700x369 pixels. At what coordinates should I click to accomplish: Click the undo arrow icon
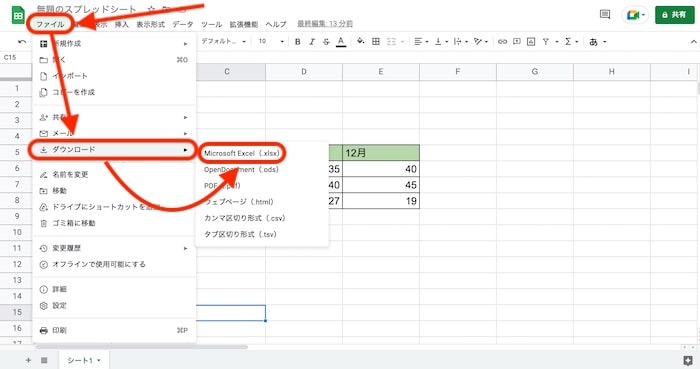point(22,41)
